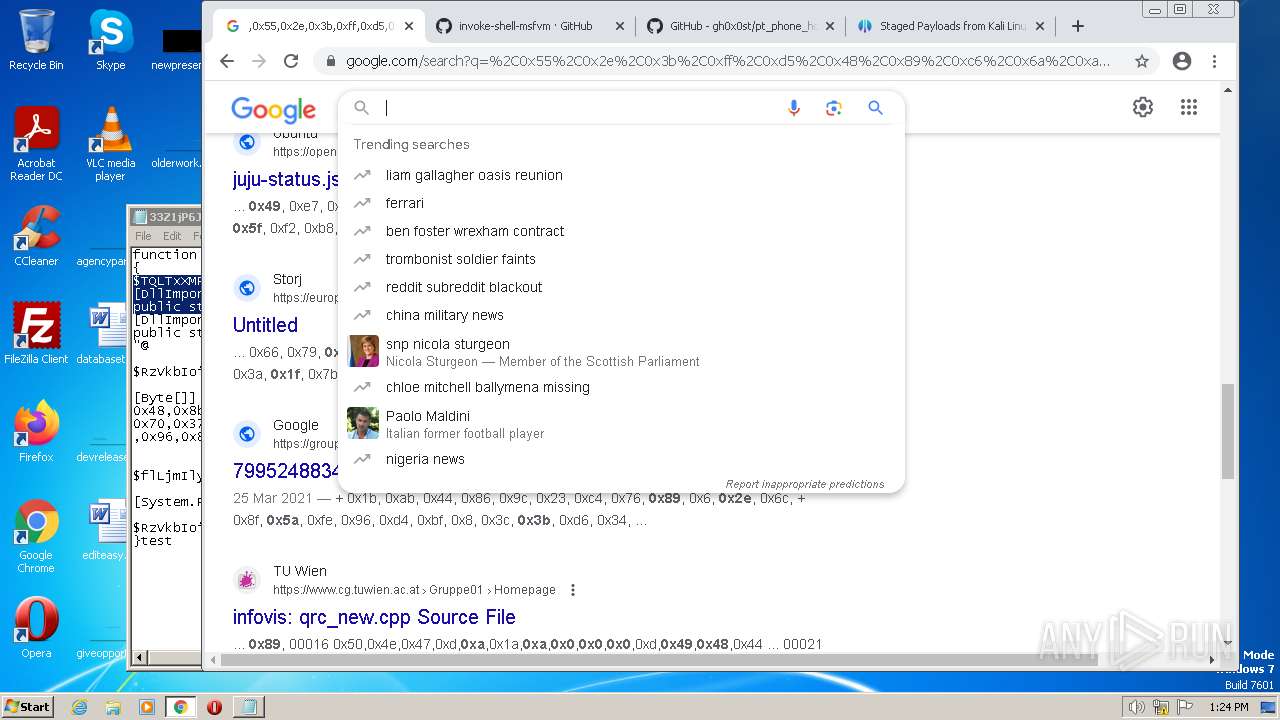The image size is (1280, 720).
Task: Launch FileZilla Client shortcut
Action: [x=36, y=334]
